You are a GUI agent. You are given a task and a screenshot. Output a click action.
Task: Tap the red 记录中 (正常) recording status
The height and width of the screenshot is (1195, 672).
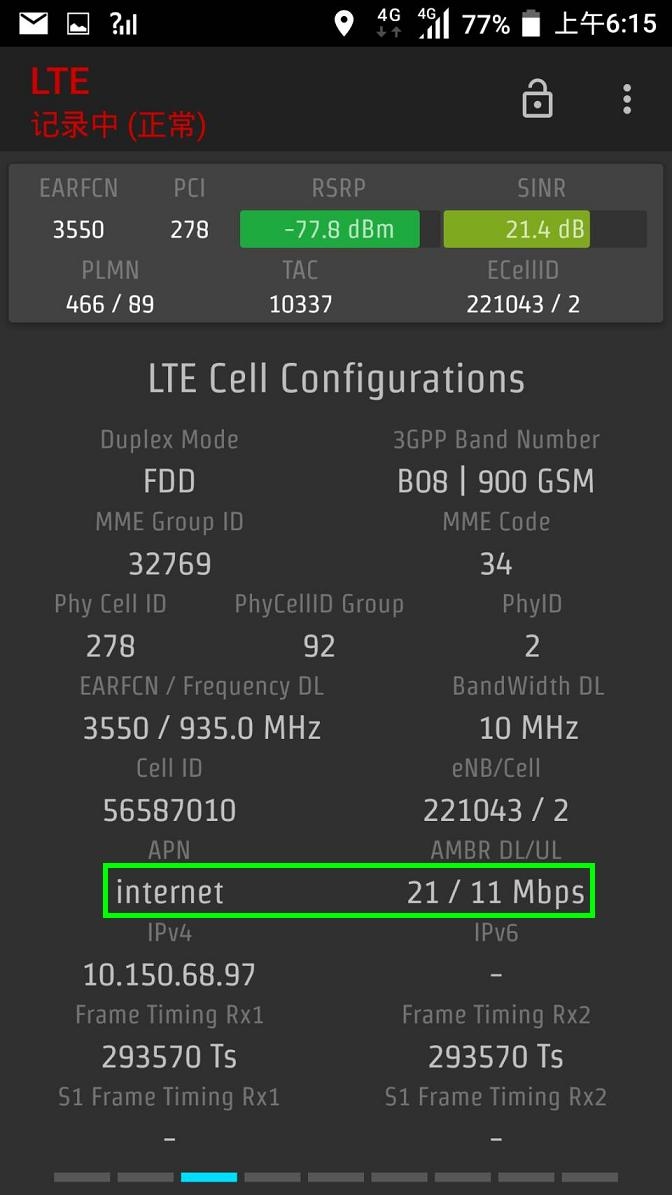point(118,125)
